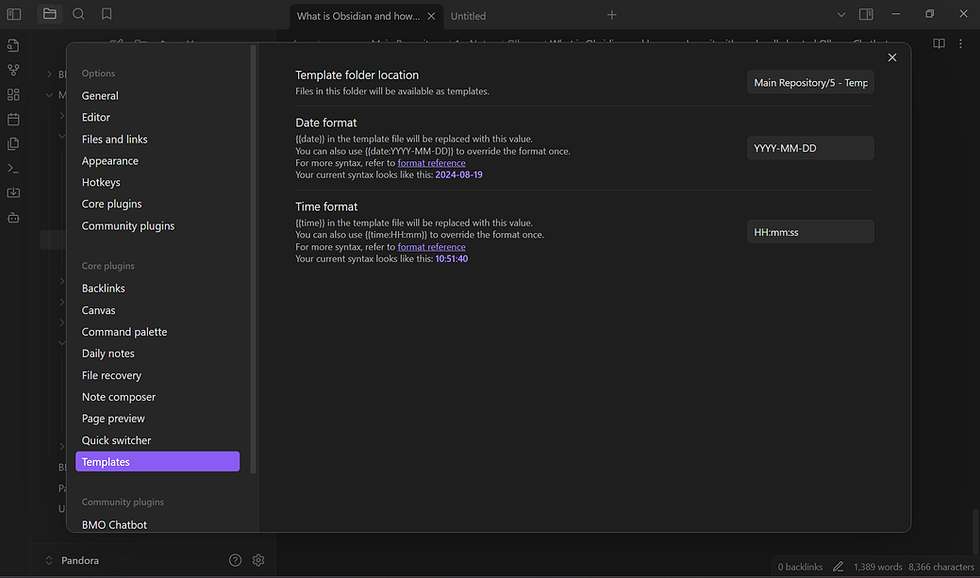The height and width of the screenshot is (578, 980).
Task: Click the '8,366 characters' status text
Action: point(941,567)
